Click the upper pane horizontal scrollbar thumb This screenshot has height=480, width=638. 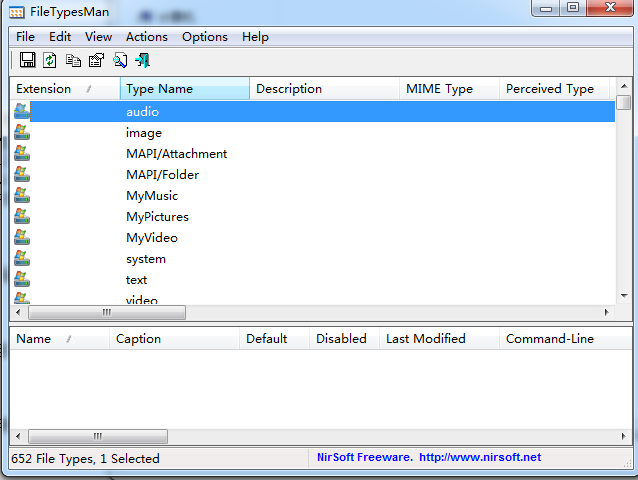(x=107, y=312)
